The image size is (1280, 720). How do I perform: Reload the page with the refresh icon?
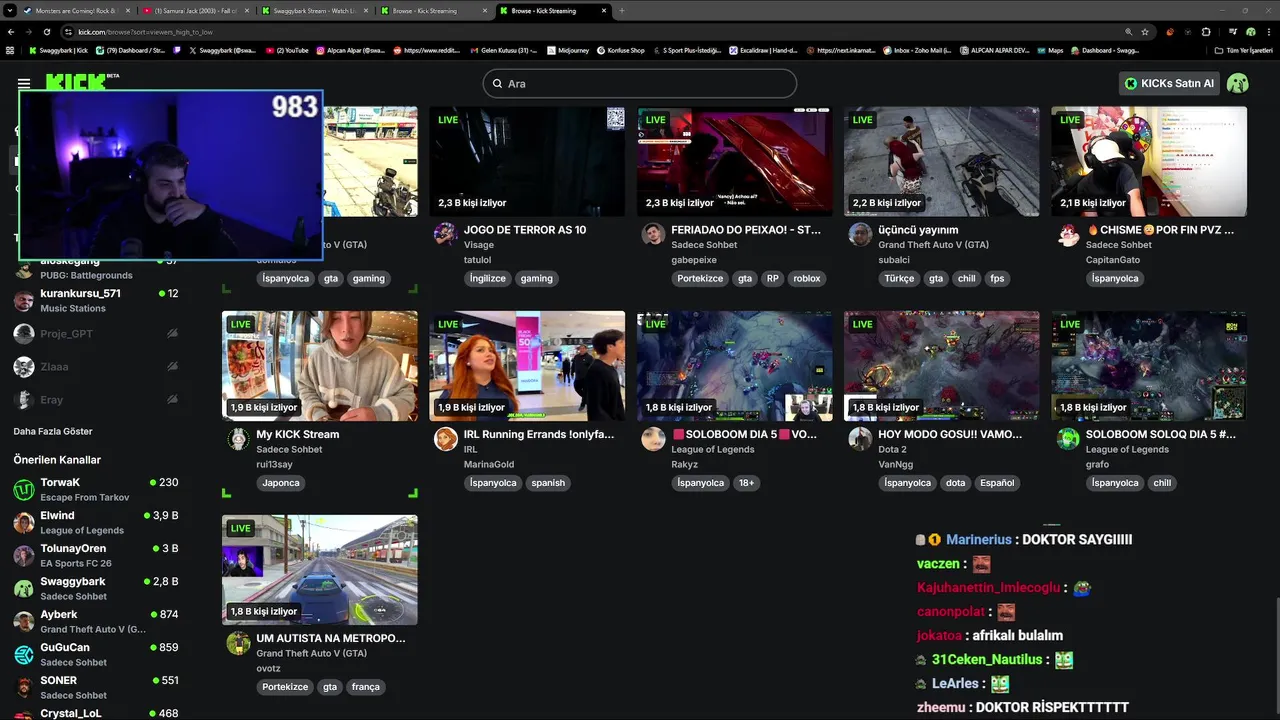tap(46, 31)
